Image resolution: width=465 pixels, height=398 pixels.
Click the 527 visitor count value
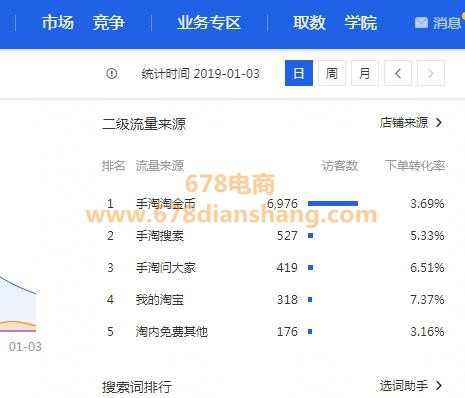click(287, 235)
